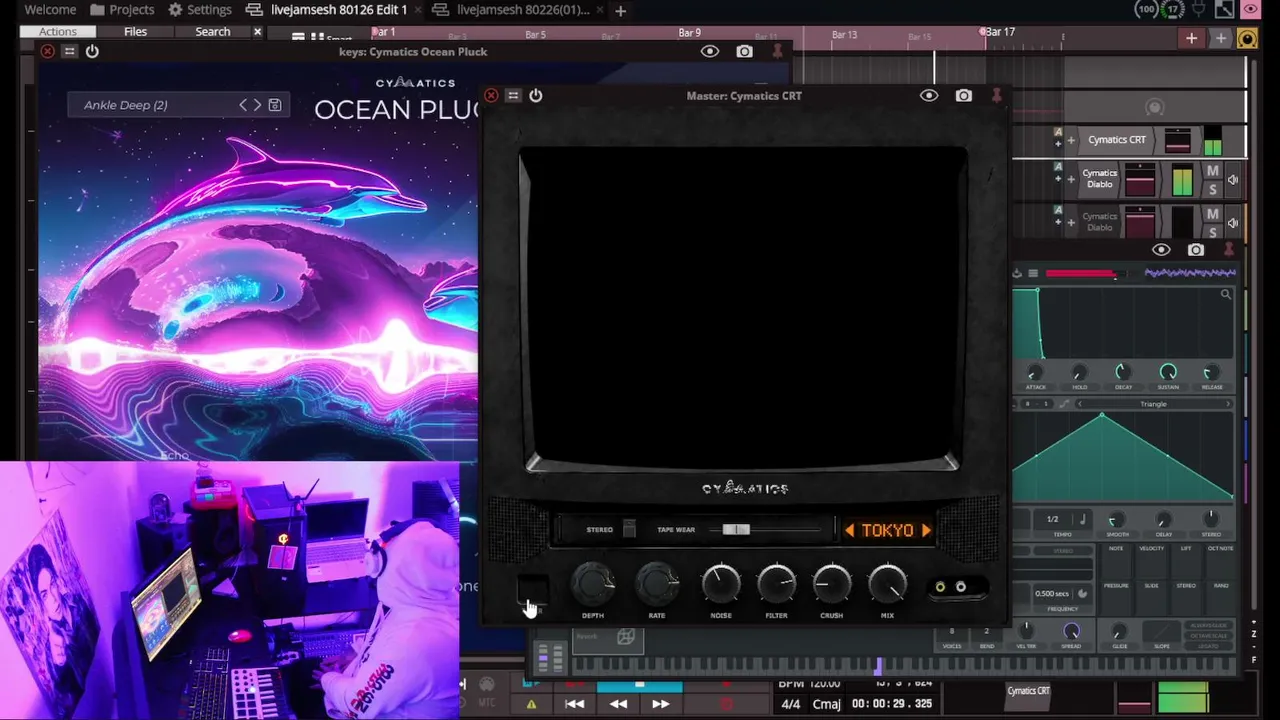
Task: Close the Cymatics Ocean Pluck plugin window
Action: coord(47,51)
